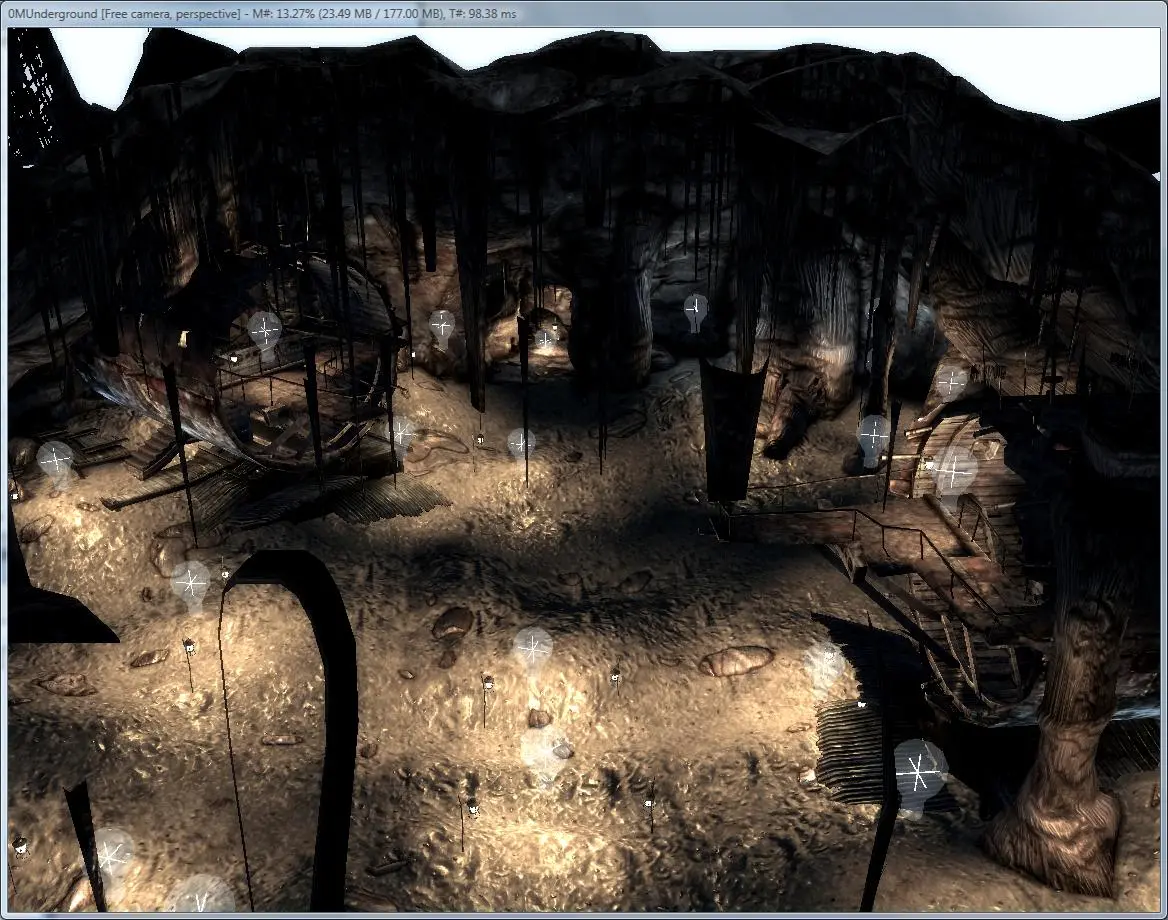Pick the faint light bulb above the dark metal grate
Screen dimensions: 1168x920
click(x=826, y=664)
